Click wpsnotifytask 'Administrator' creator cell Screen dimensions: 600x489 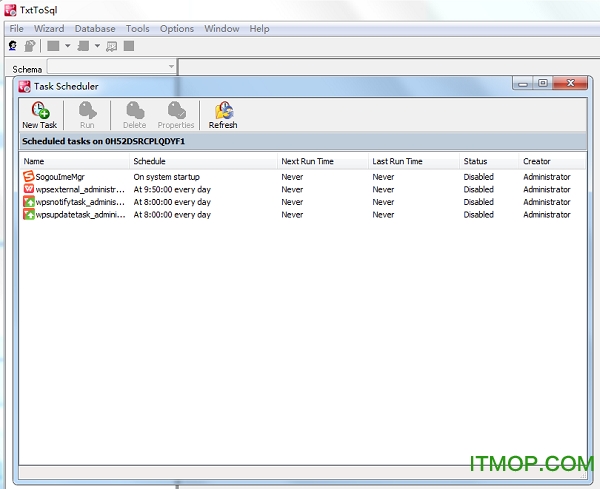click(547, 202)
